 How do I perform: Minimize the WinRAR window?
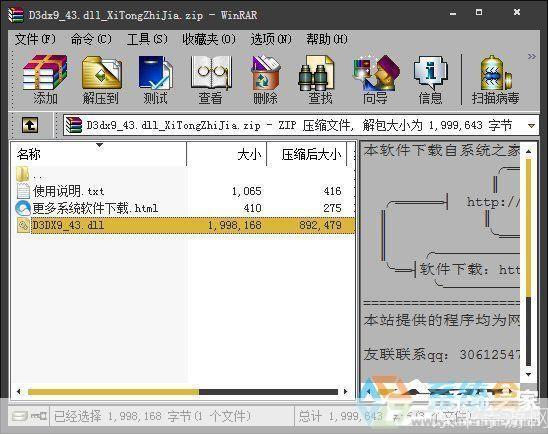(x=453, y=13)
